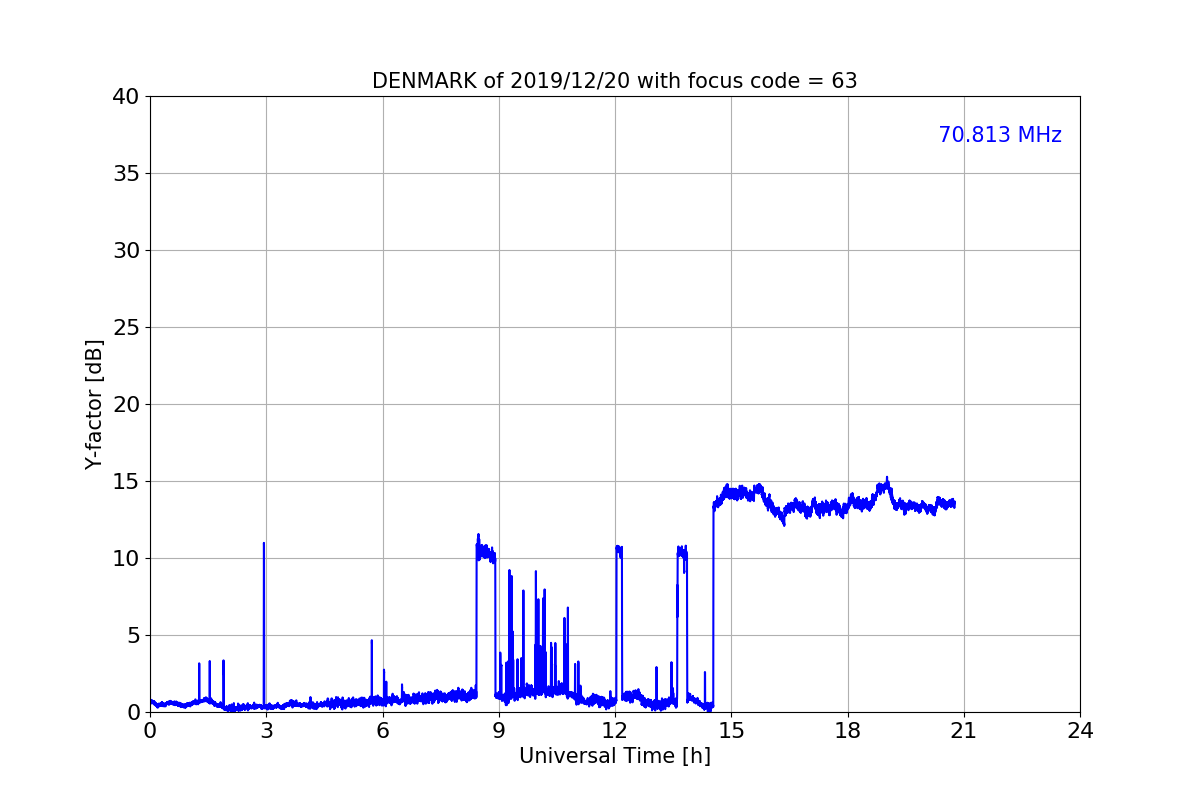
Task: Click the y-axis tick label '35'
Action: pyautogui.click(x=126, y=174)
